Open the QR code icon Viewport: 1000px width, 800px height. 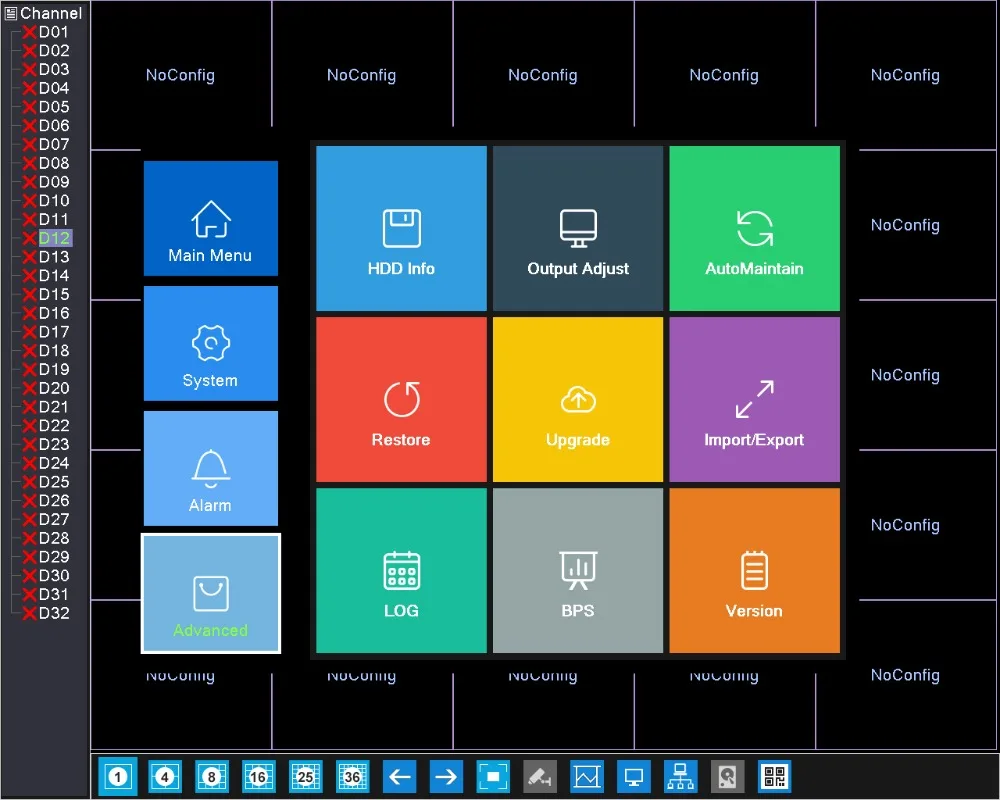click(x=774, y=776)
